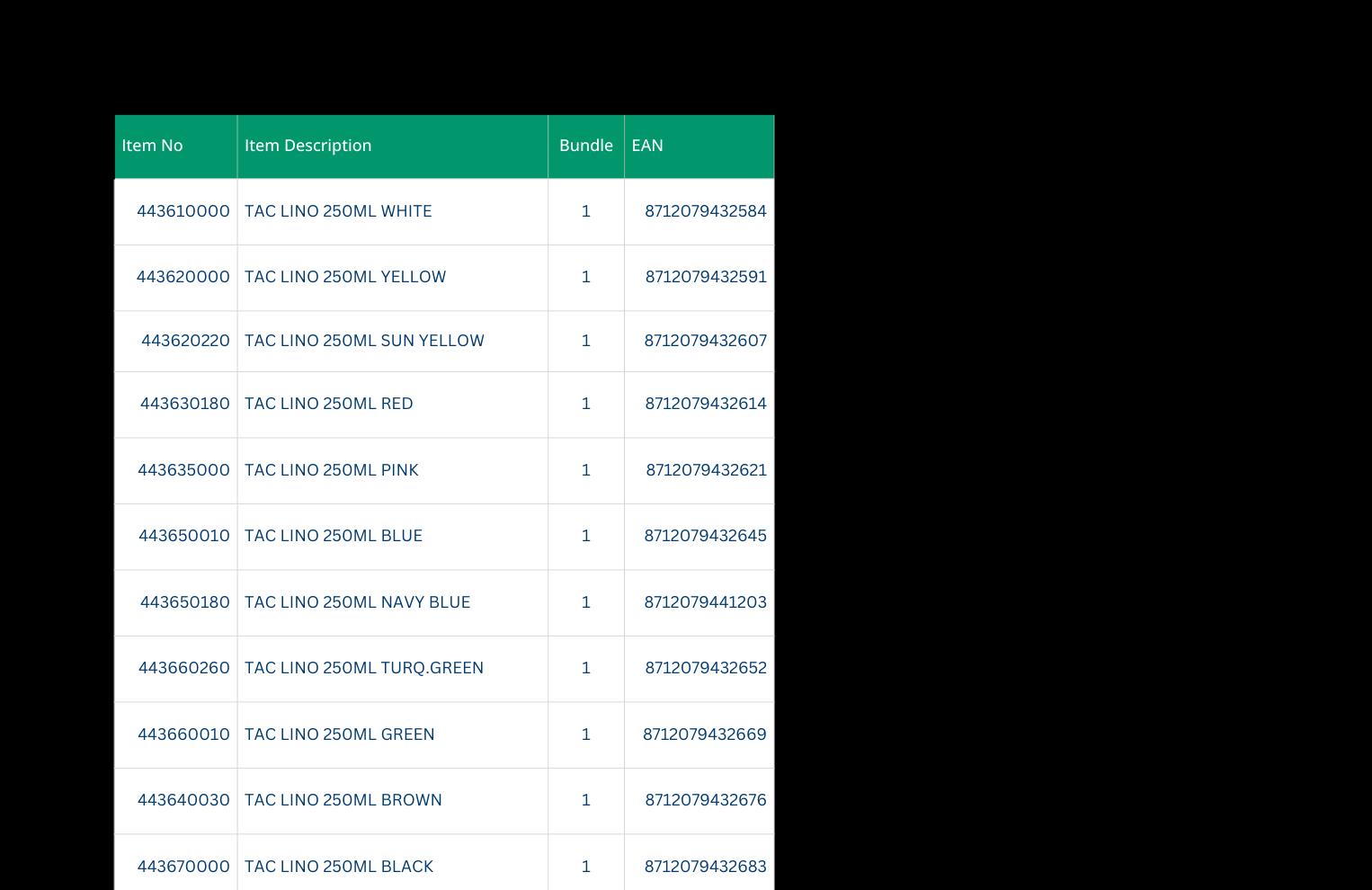Screen dimensions: 1372x890
Task: Select TAC LINO 250ML BROWN description
Action: [343, 800]
